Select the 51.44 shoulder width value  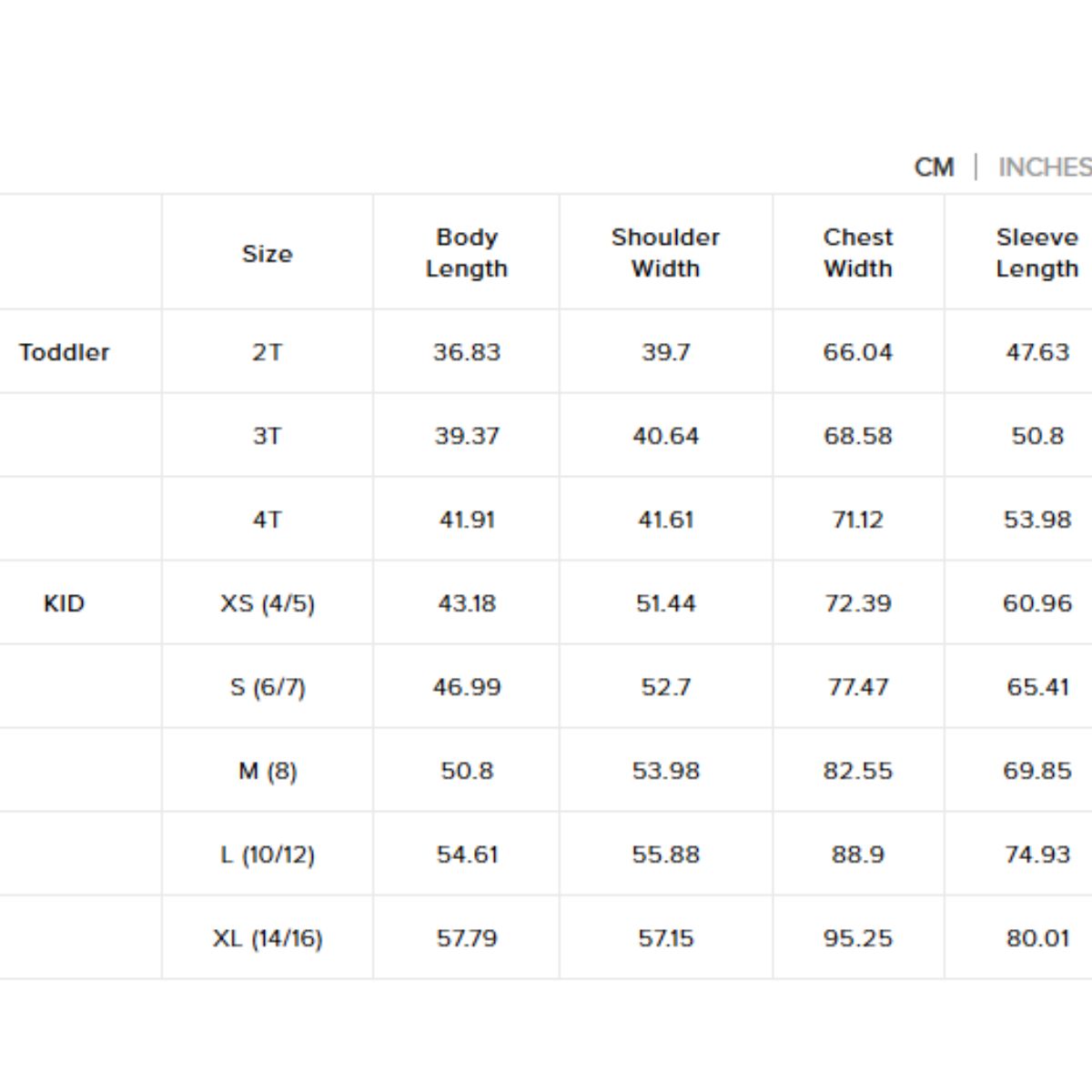tap(665, 603)
